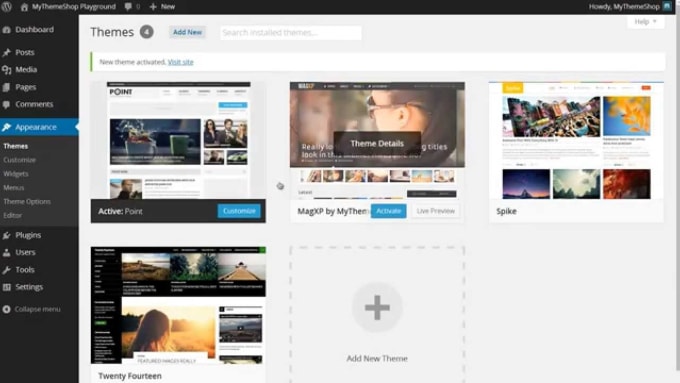Image resolution: width=680 pixels, height=383 pixels.
Task: Open the Menus submenu item
Action: click(x=13, y=188)
